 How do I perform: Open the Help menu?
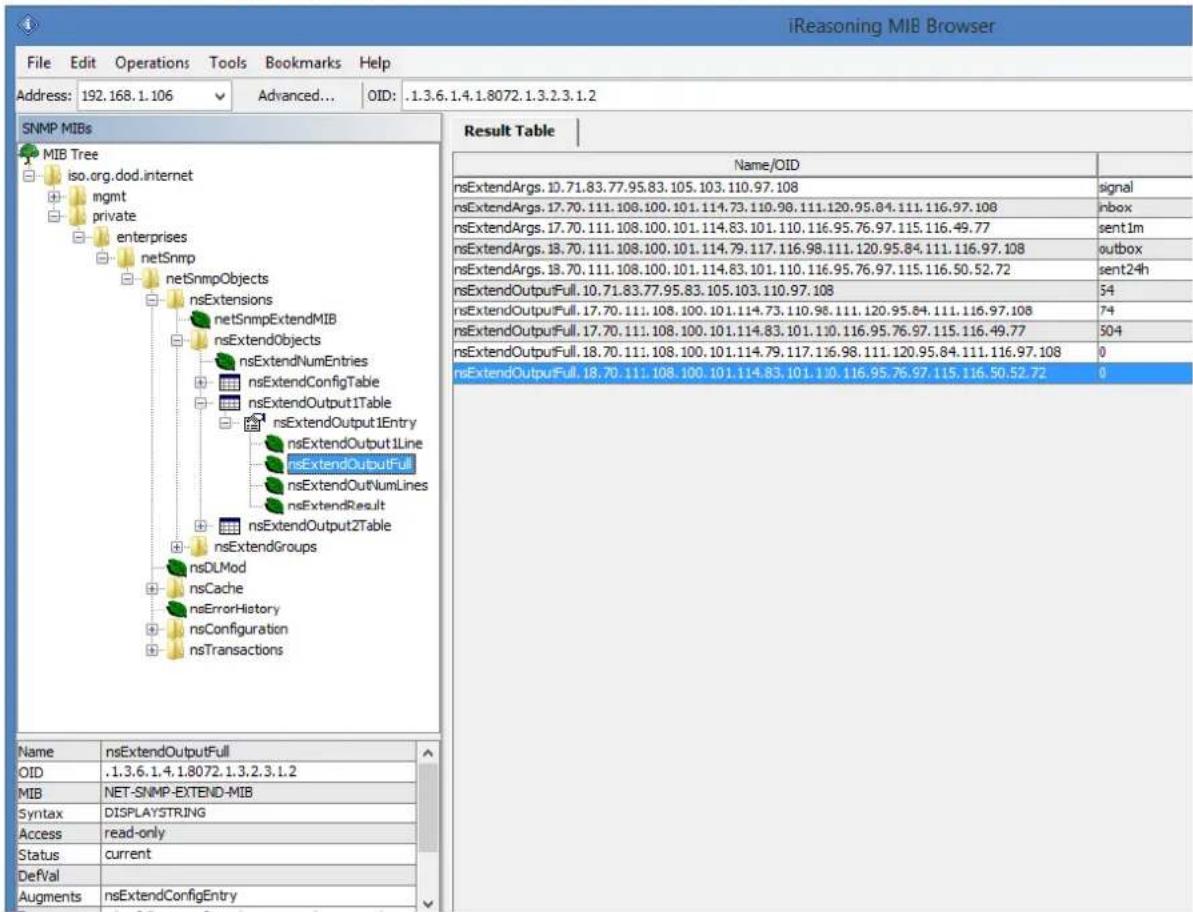tap(374, 63)
